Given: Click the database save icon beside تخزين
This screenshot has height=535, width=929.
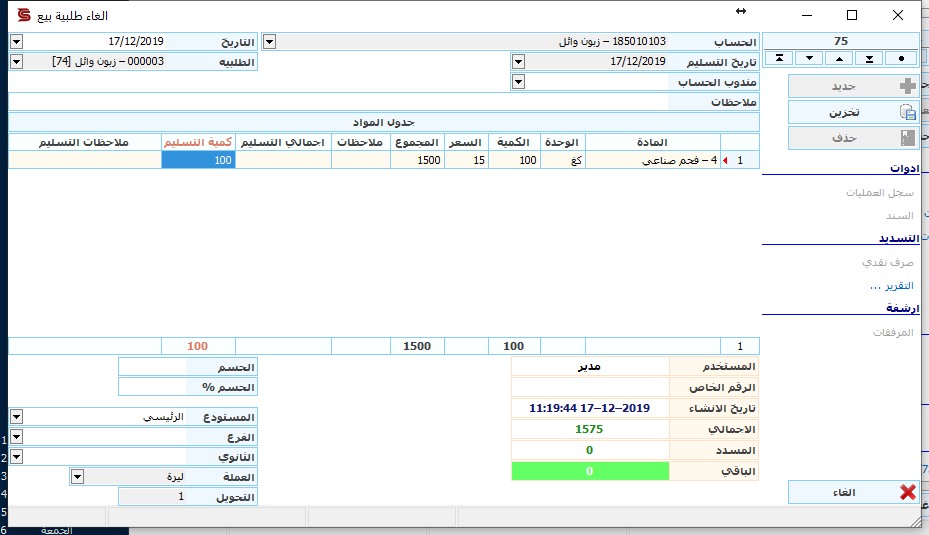Looking at the screenshot, I should coord(907,112).
